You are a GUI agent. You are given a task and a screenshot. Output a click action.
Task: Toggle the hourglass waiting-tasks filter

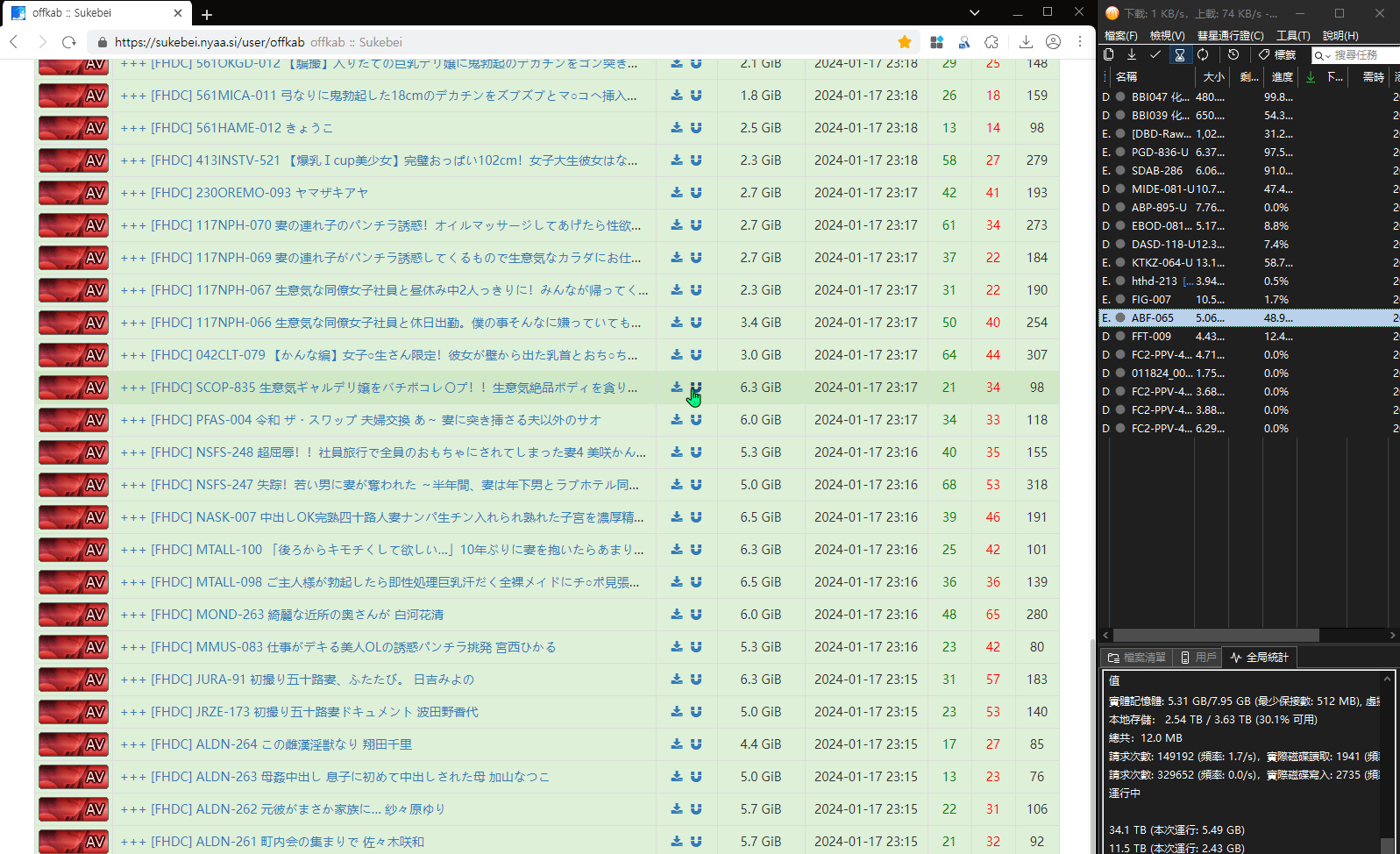tap(1180, 54)
